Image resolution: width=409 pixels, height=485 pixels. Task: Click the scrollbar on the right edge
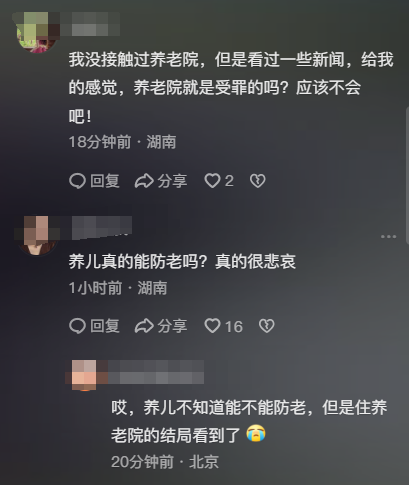coord(407,175)
